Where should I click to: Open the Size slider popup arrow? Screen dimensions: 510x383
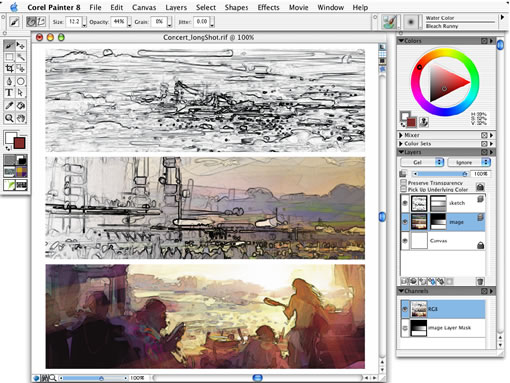(x=84, y=22)
